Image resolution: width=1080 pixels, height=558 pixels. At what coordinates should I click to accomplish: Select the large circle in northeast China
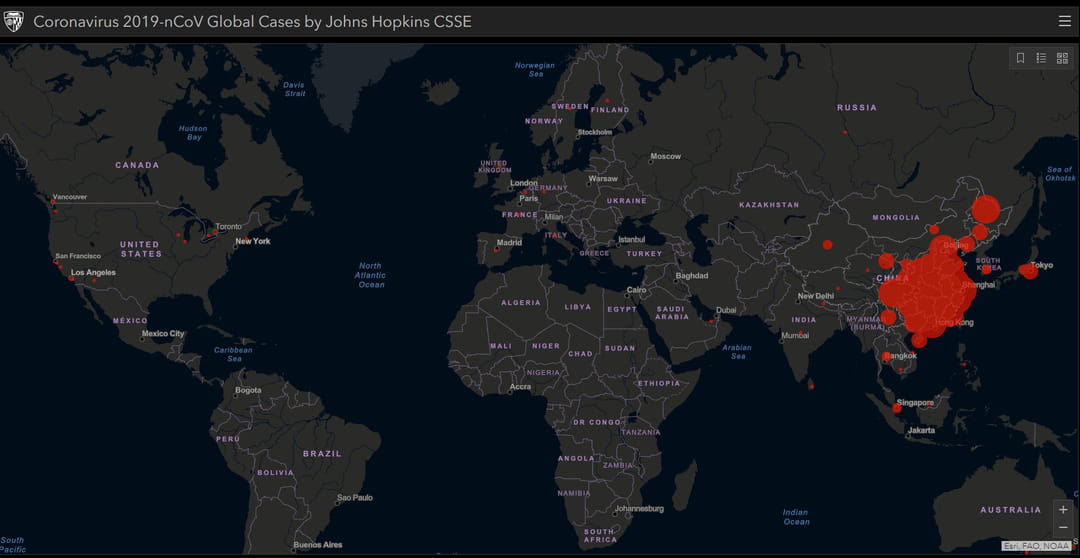point(986,209)
